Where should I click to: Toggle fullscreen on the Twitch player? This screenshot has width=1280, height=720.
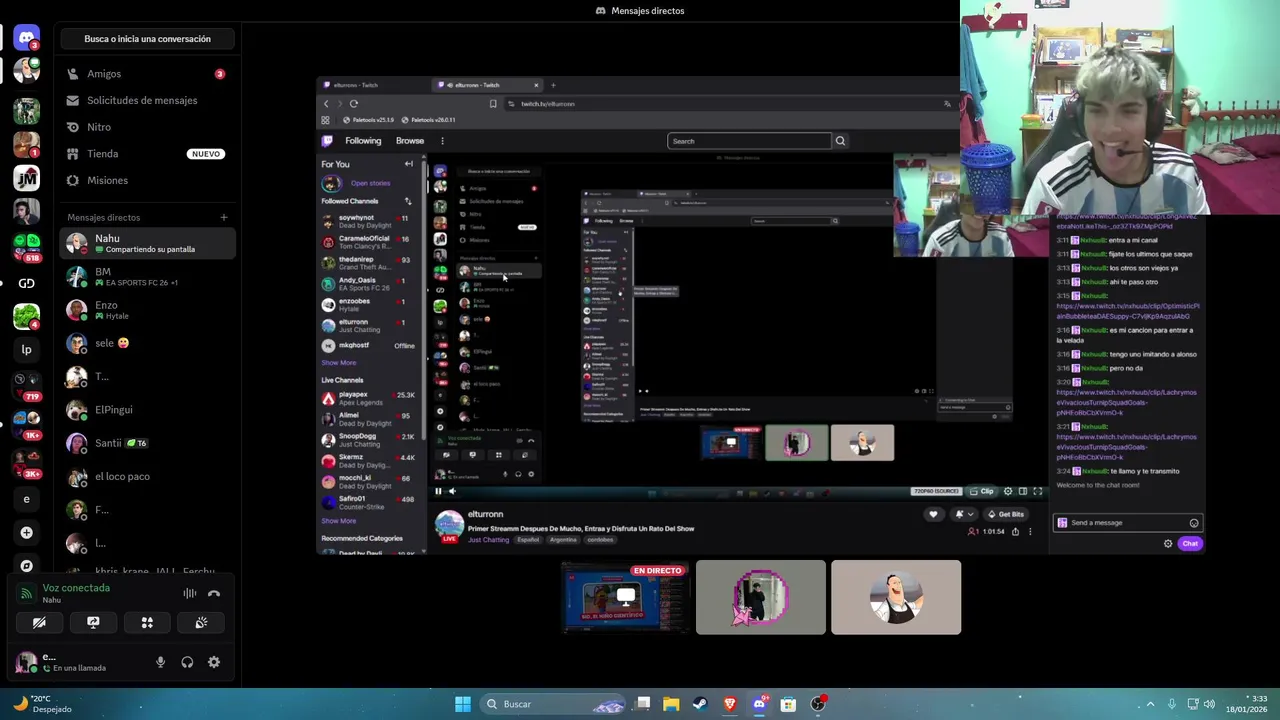coord(1037,491)
